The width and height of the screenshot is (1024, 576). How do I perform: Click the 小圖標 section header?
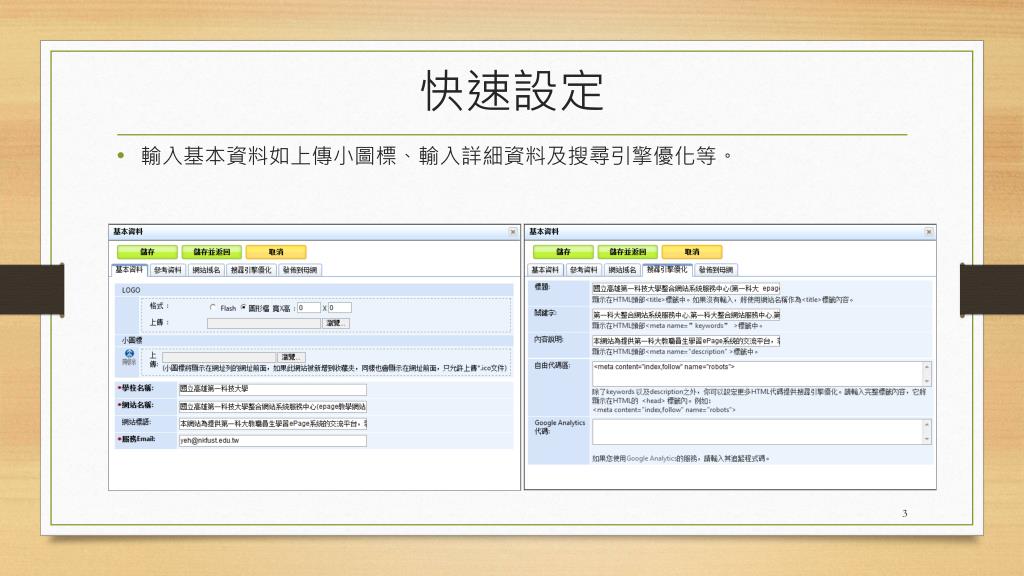[313, 340]
